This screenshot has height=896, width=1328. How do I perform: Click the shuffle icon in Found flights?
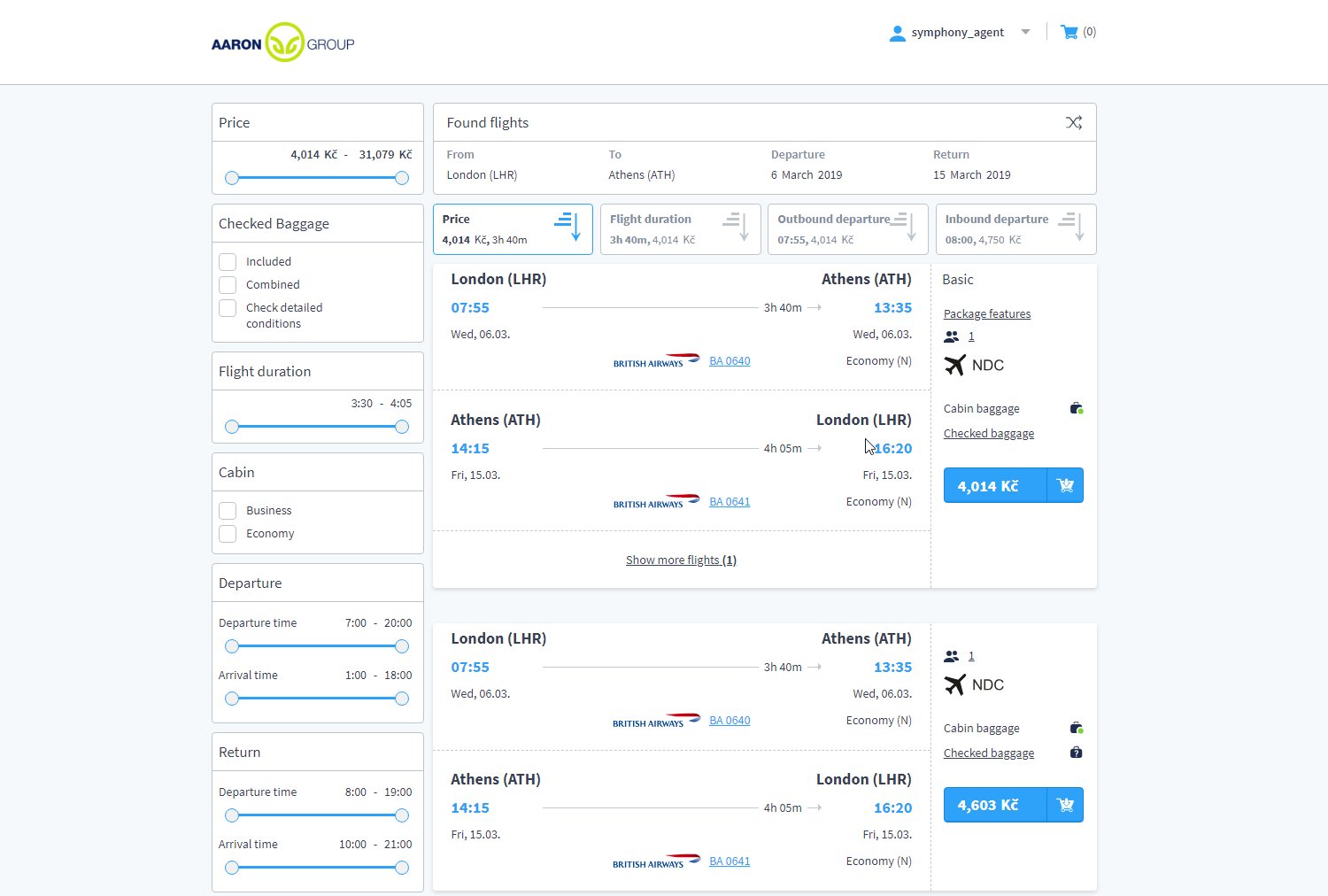pyautogui.click(x=1074, y=122)
